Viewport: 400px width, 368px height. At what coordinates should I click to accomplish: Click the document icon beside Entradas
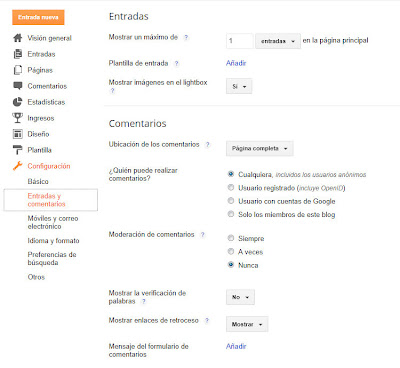click(x=18, y=54)
